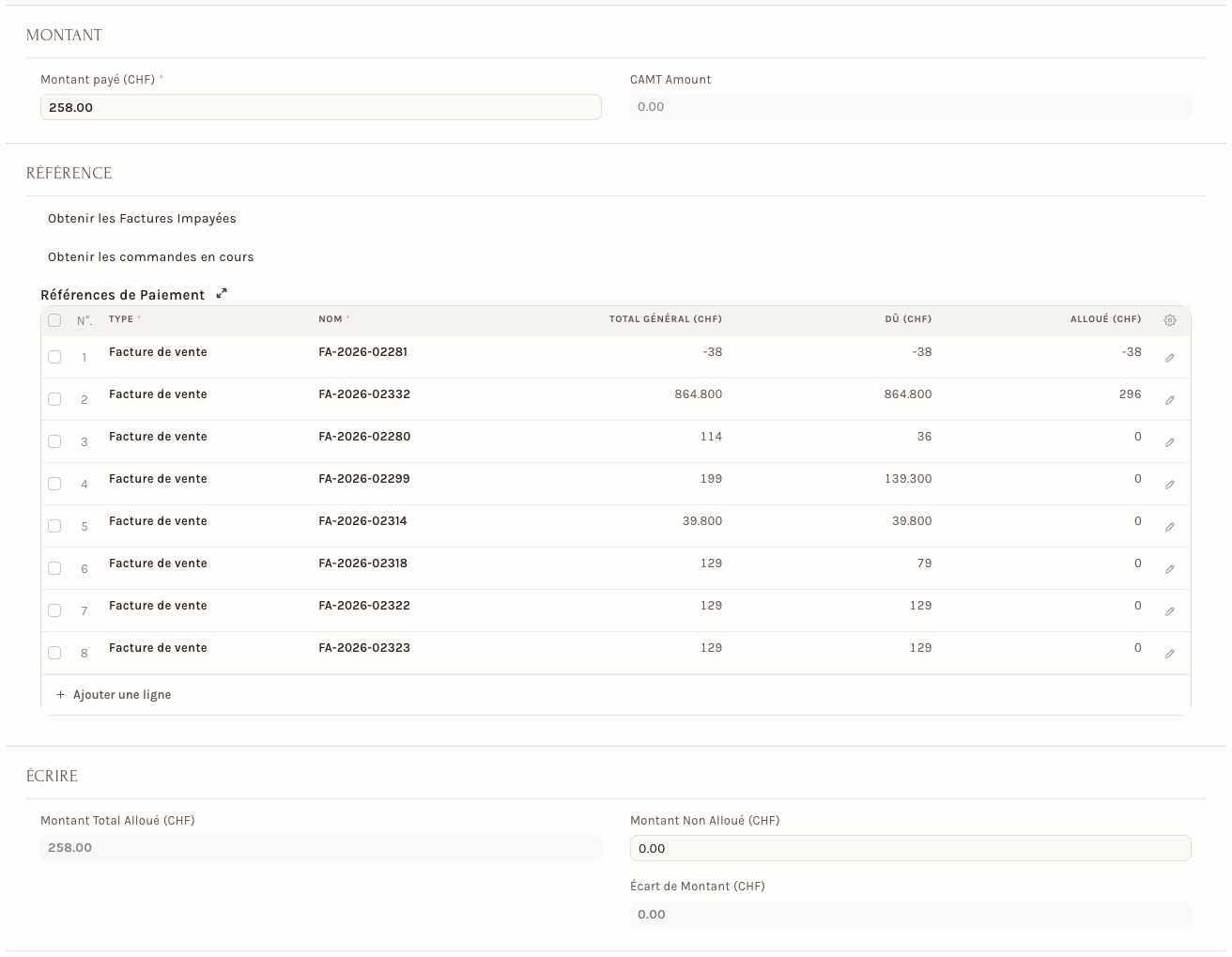Click due amount 79 for FA-2026-02318
The width and height of the screenshot is (1232, 957).
(x=924, y=563)
